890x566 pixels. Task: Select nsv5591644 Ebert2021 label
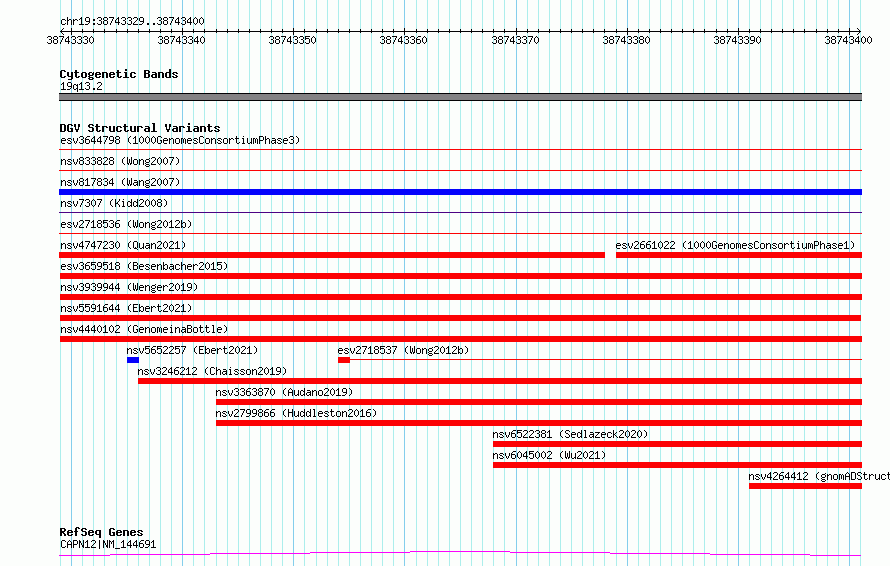(x=126, y=308)
